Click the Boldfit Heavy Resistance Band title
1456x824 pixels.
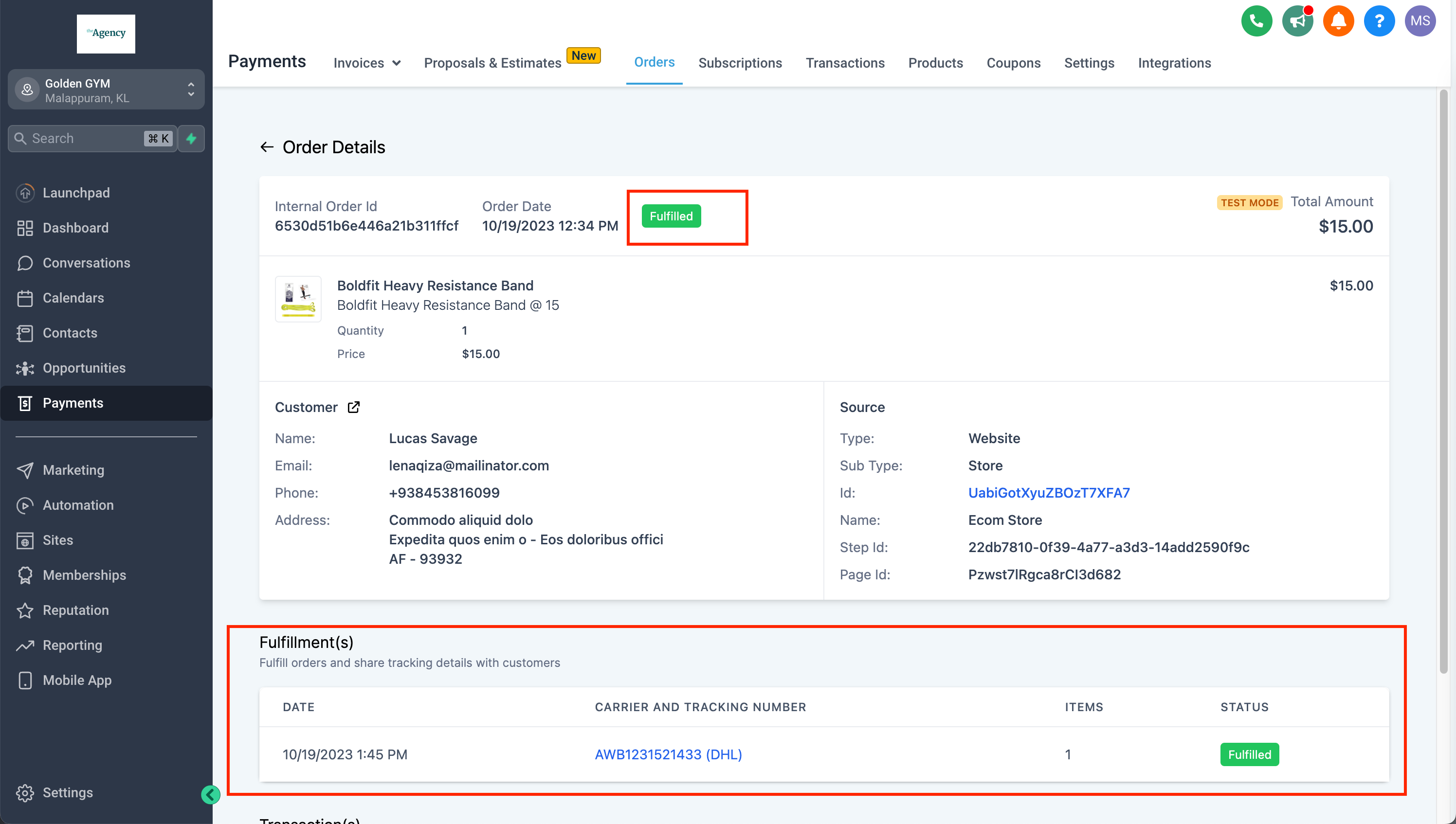(x=436, y=286)
